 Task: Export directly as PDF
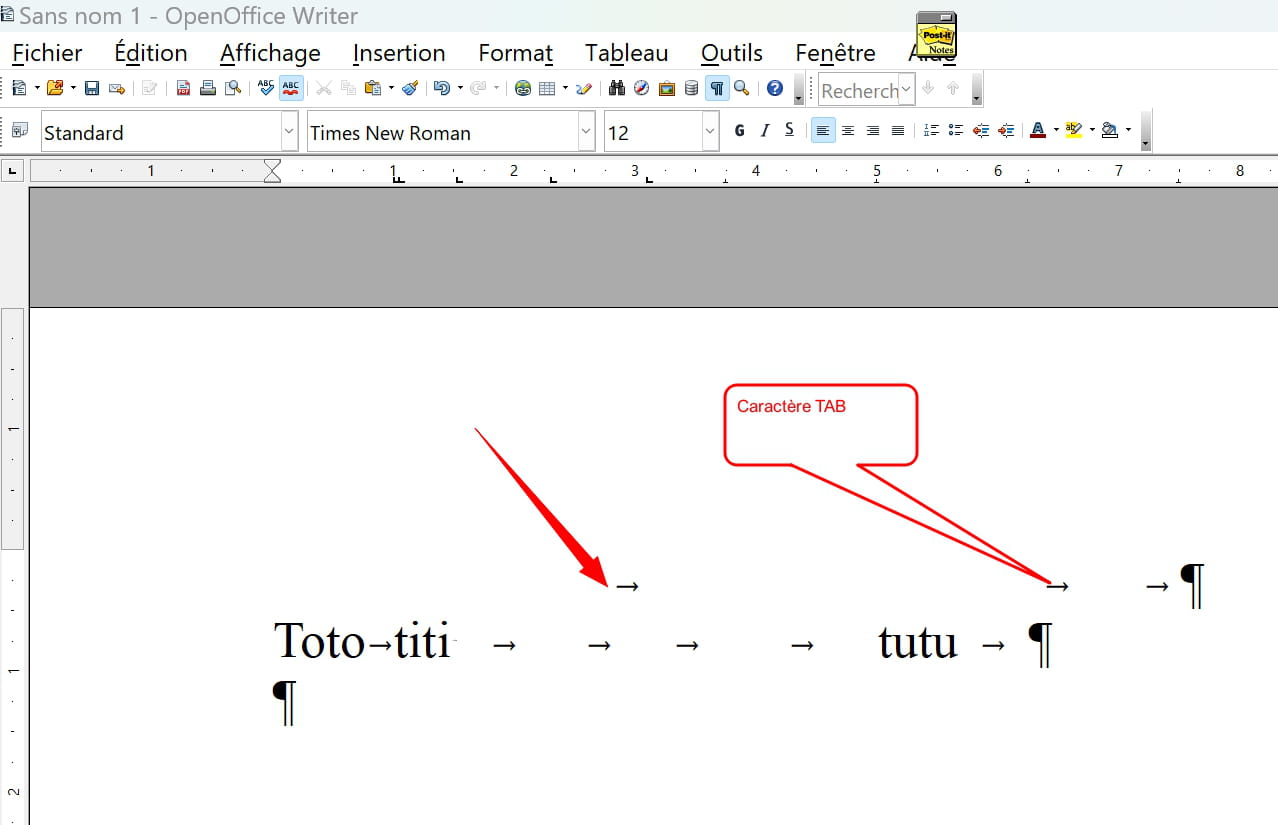(x=183, y=89)
